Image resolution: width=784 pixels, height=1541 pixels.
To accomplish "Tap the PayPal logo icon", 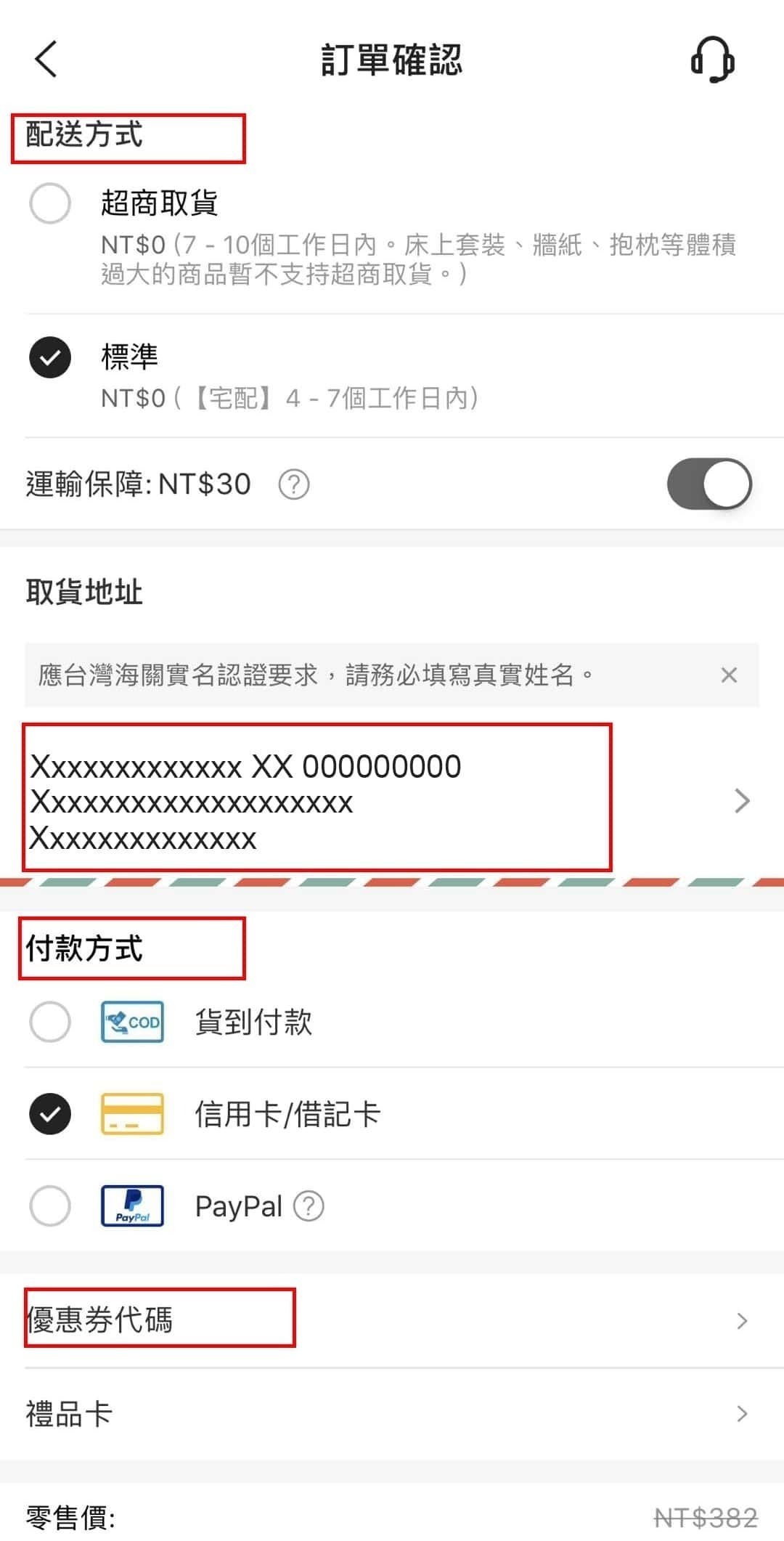I will coord(132,1205).
